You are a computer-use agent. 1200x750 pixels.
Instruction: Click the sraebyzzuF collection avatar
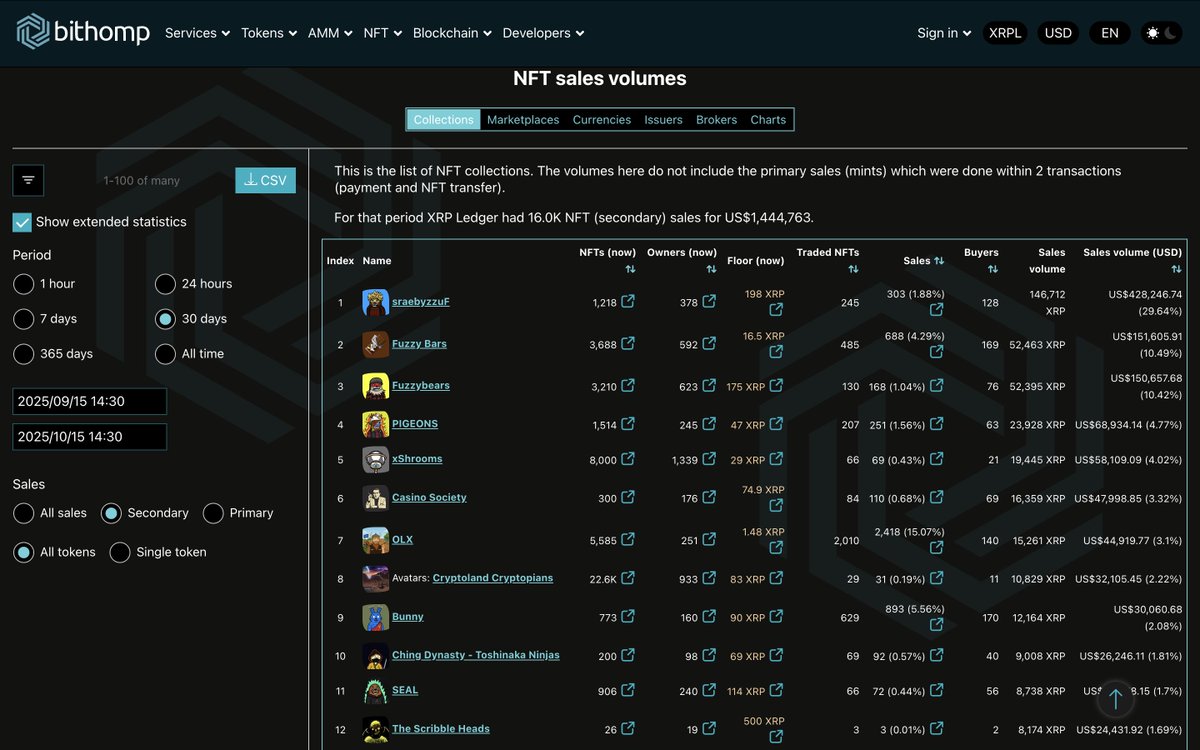(x=375, y=302)
